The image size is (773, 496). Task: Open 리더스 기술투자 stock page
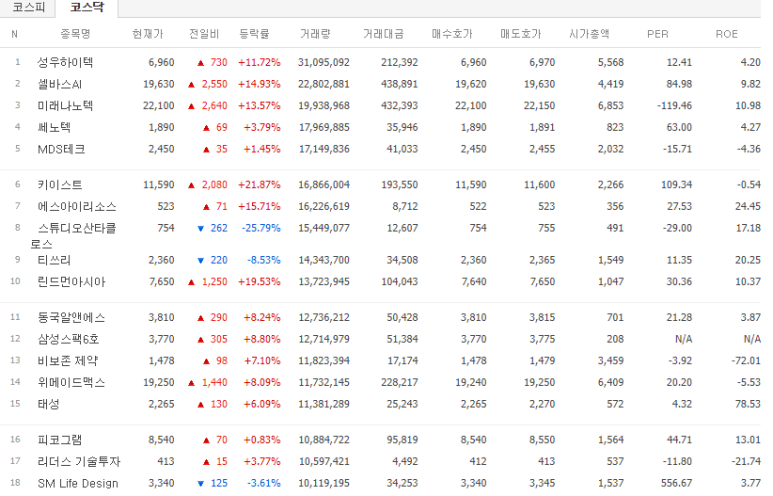coord(79,462)
